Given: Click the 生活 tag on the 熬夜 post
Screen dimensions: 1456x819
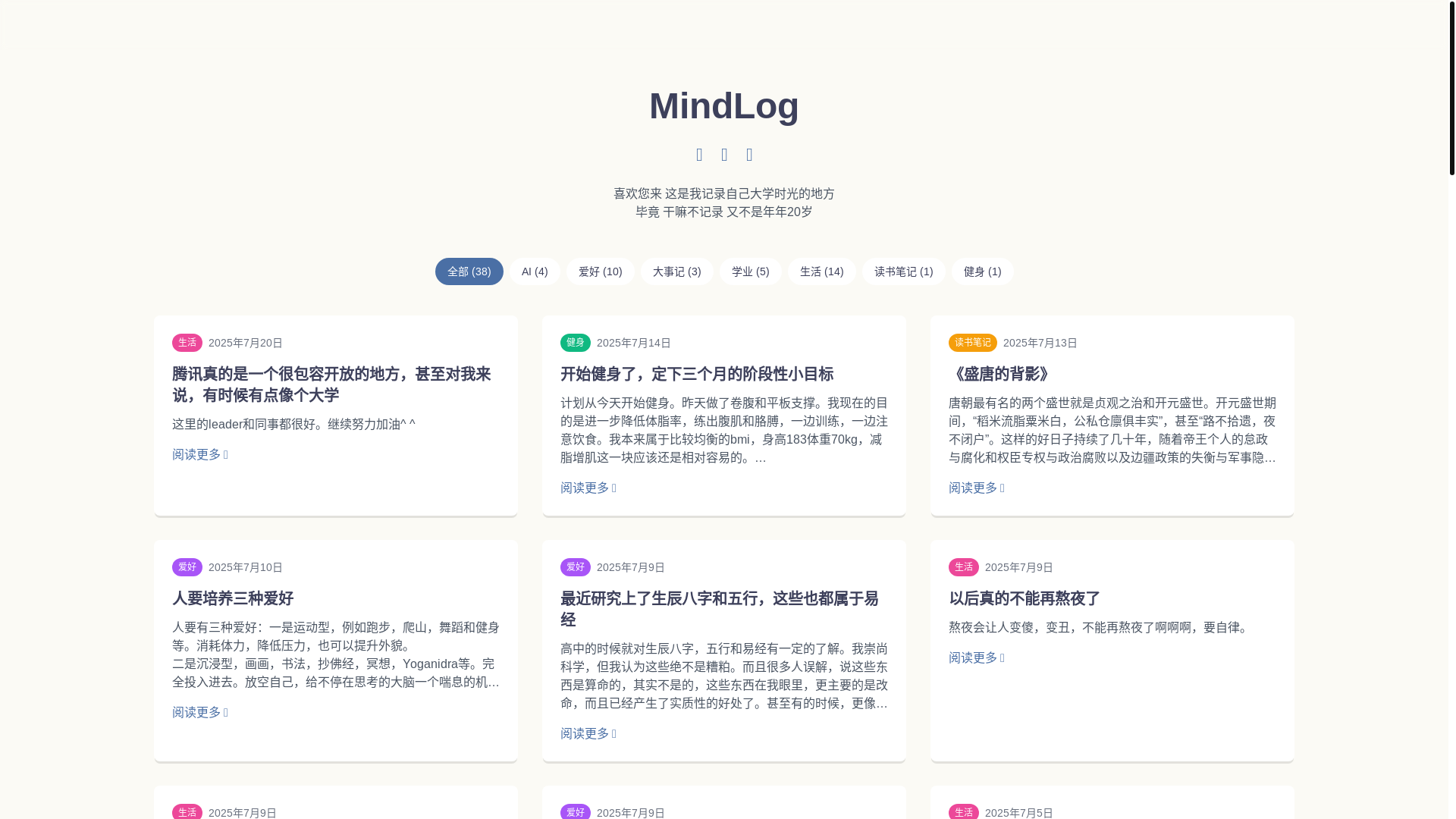Looking at the screenshot, I should (x=964, y=567).
